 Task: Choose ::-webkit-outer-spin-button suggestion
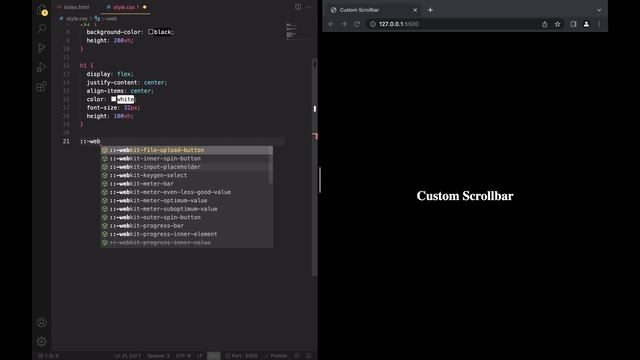coord(187,217)
